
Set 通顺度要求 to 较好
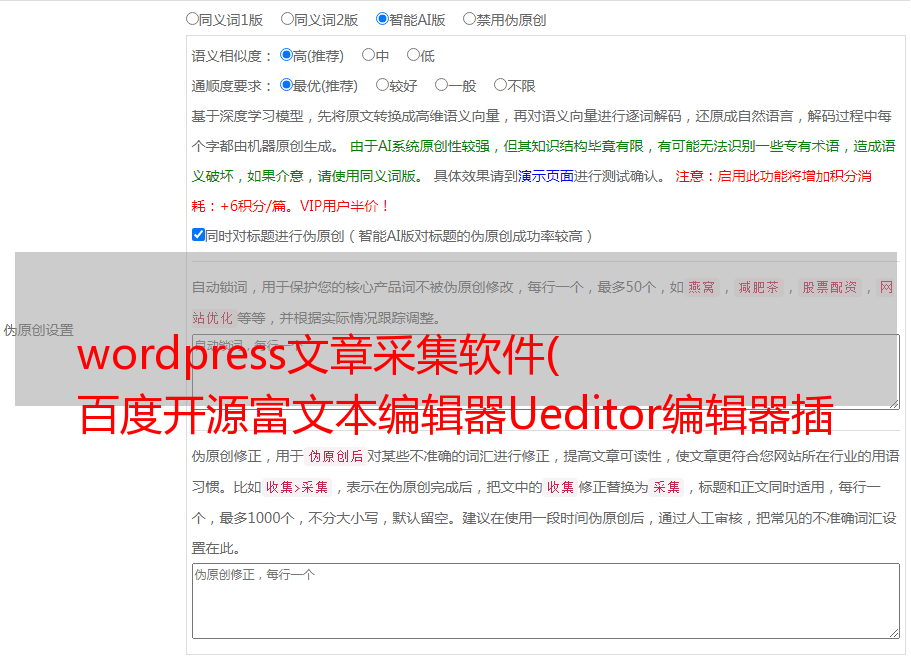tap(382, 85)
